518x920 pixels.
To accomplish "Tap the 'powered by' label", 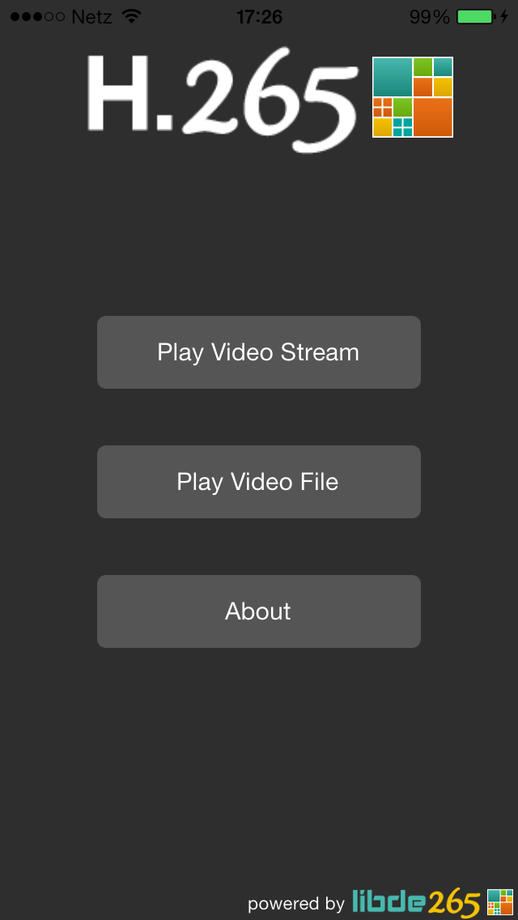I will [296, 903].
